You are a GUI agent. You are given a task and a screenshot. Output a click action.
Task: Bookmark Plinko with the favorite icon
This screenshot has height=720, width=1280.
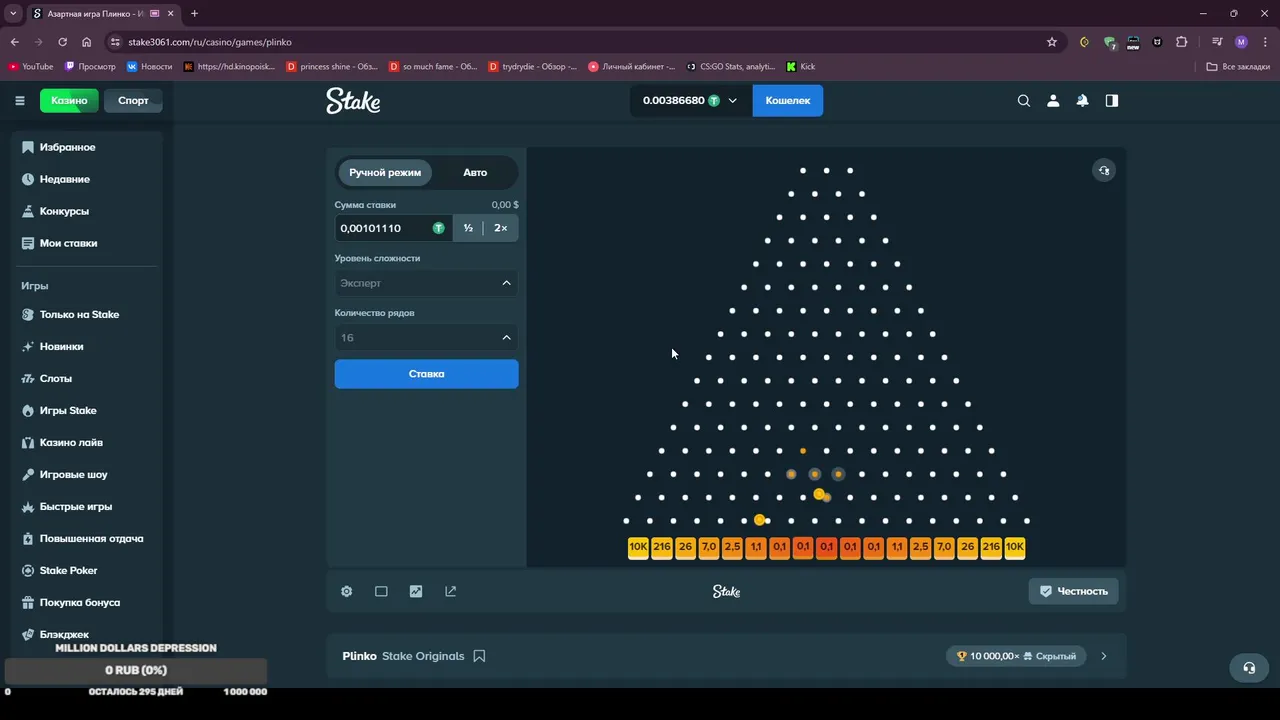point(479,656)
